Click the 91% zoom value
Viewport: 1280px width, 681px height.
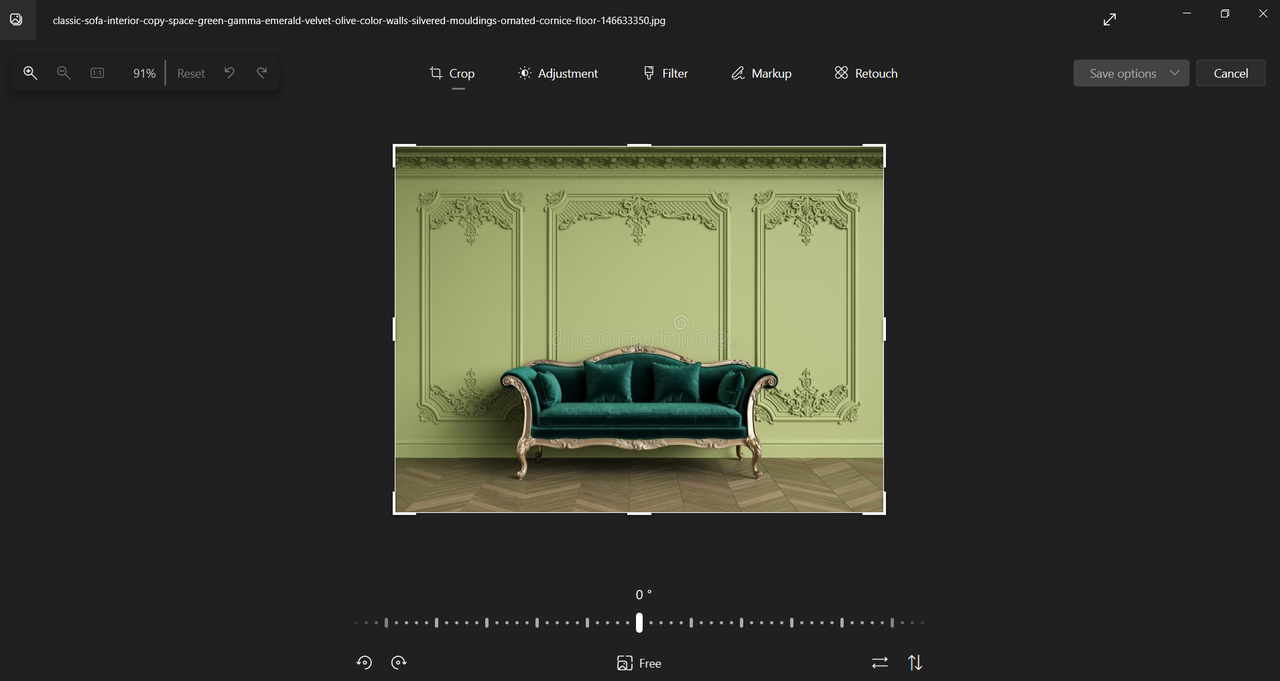[144, 74]
